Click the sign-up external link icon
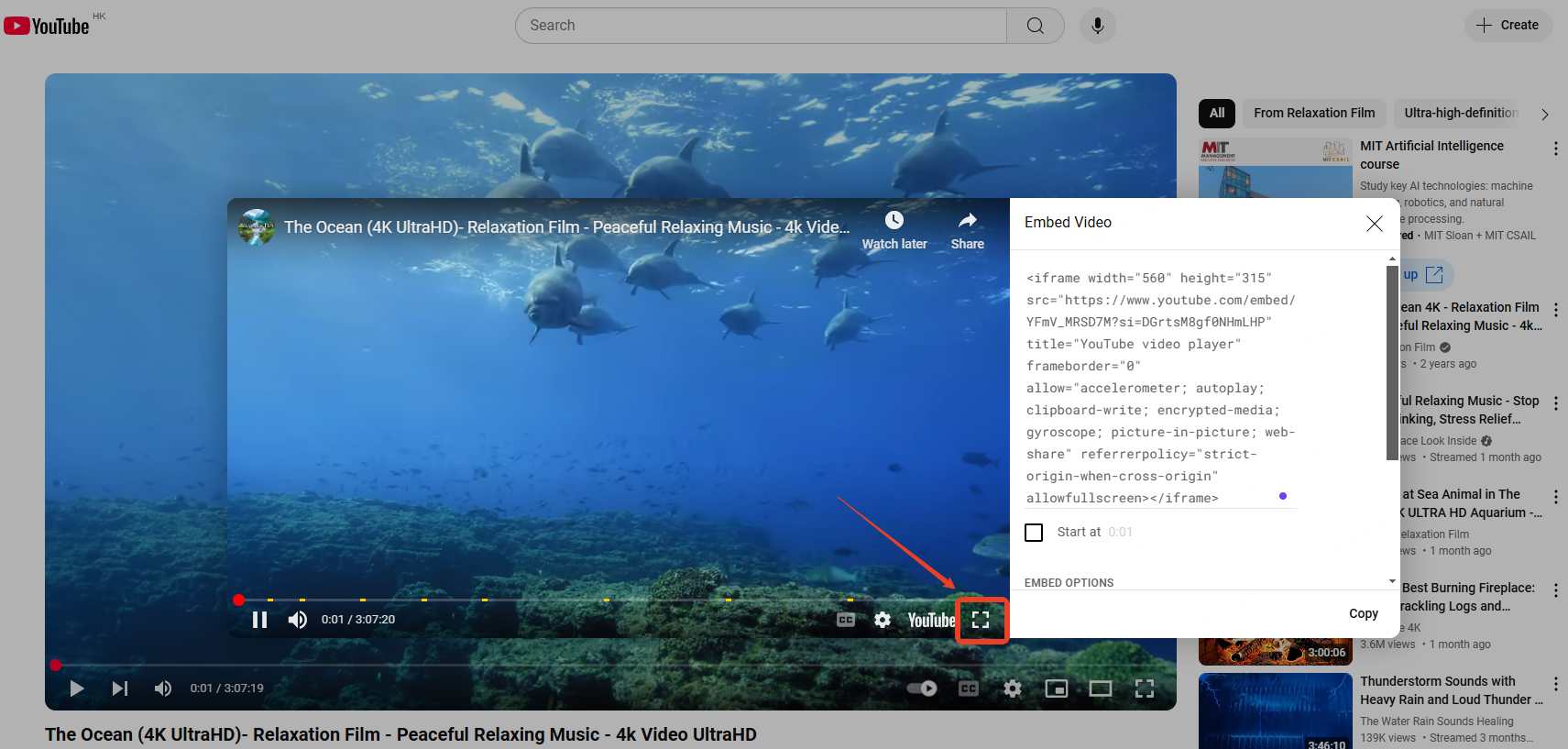The width and height of the screenshot is (1568, 749). (1434, 275)
